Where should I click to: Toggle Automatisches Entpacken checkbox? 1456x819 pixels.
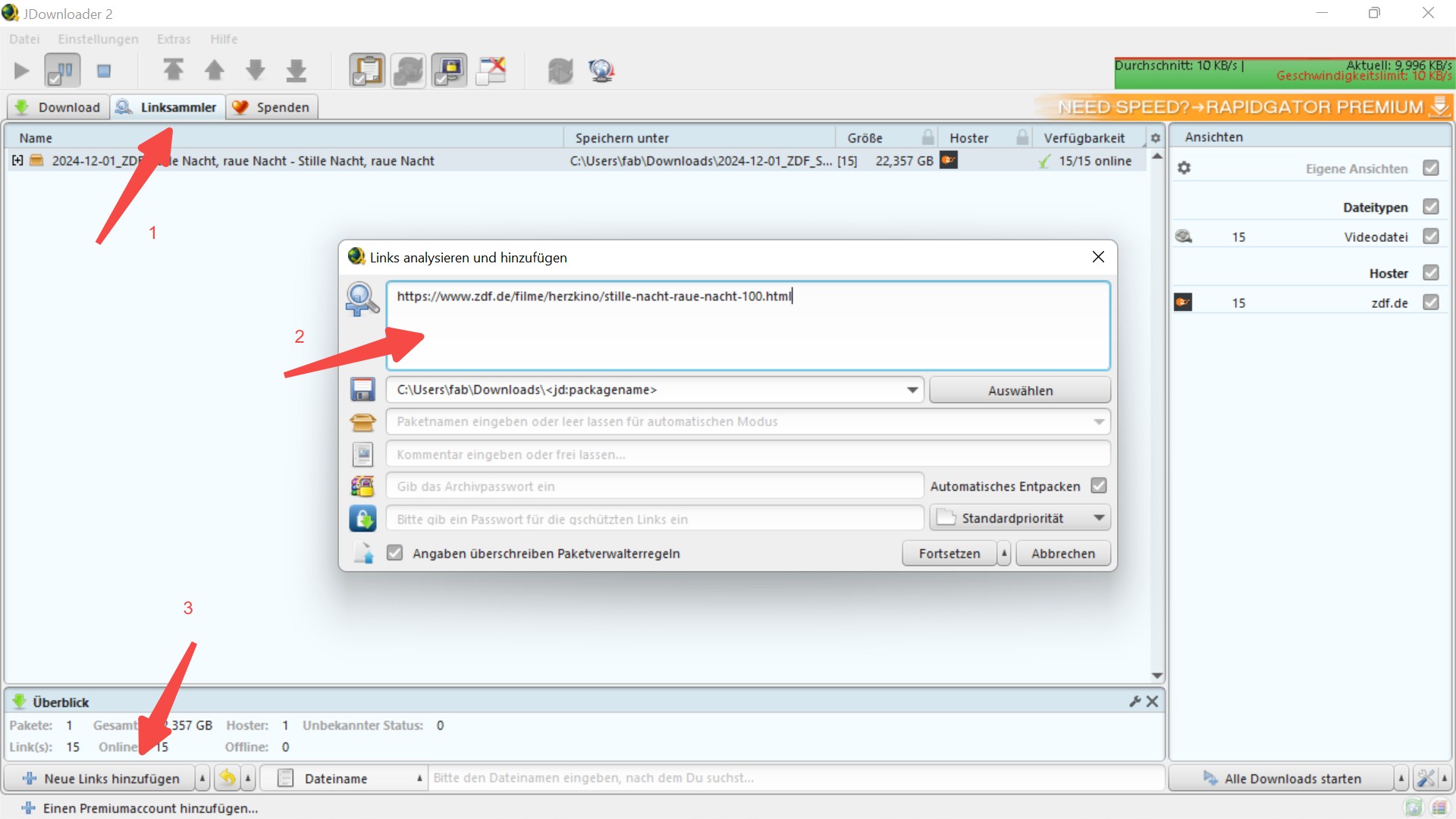[1099, 485]
